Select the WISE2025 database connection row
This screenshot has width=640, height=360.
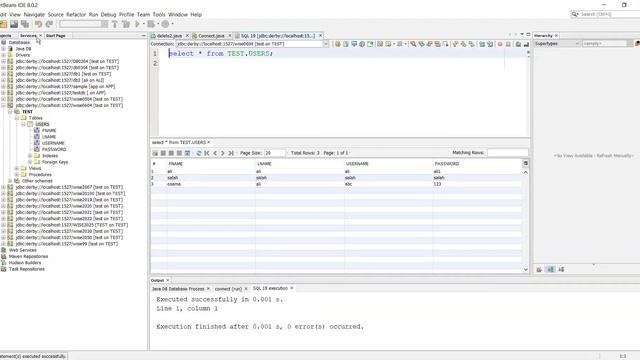(x=71, y=225)
